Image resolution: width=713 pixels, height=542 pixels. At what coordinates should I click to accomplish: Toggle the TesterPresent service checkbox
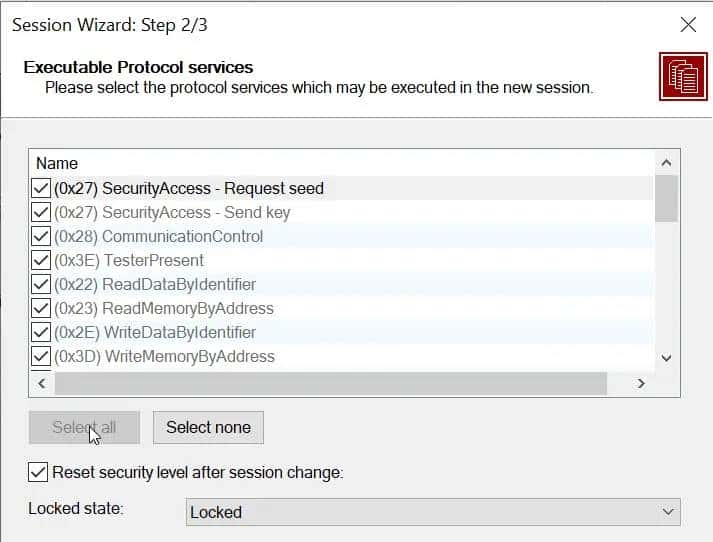coord(41,260)
